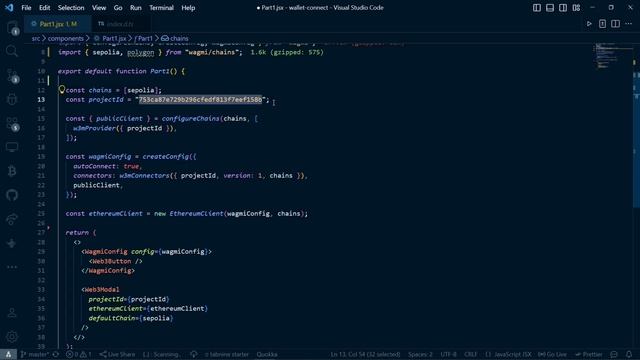Change Spaces: 2 indentation setting
The width and height of the screenshot is (640, 360).
[420, 355]
